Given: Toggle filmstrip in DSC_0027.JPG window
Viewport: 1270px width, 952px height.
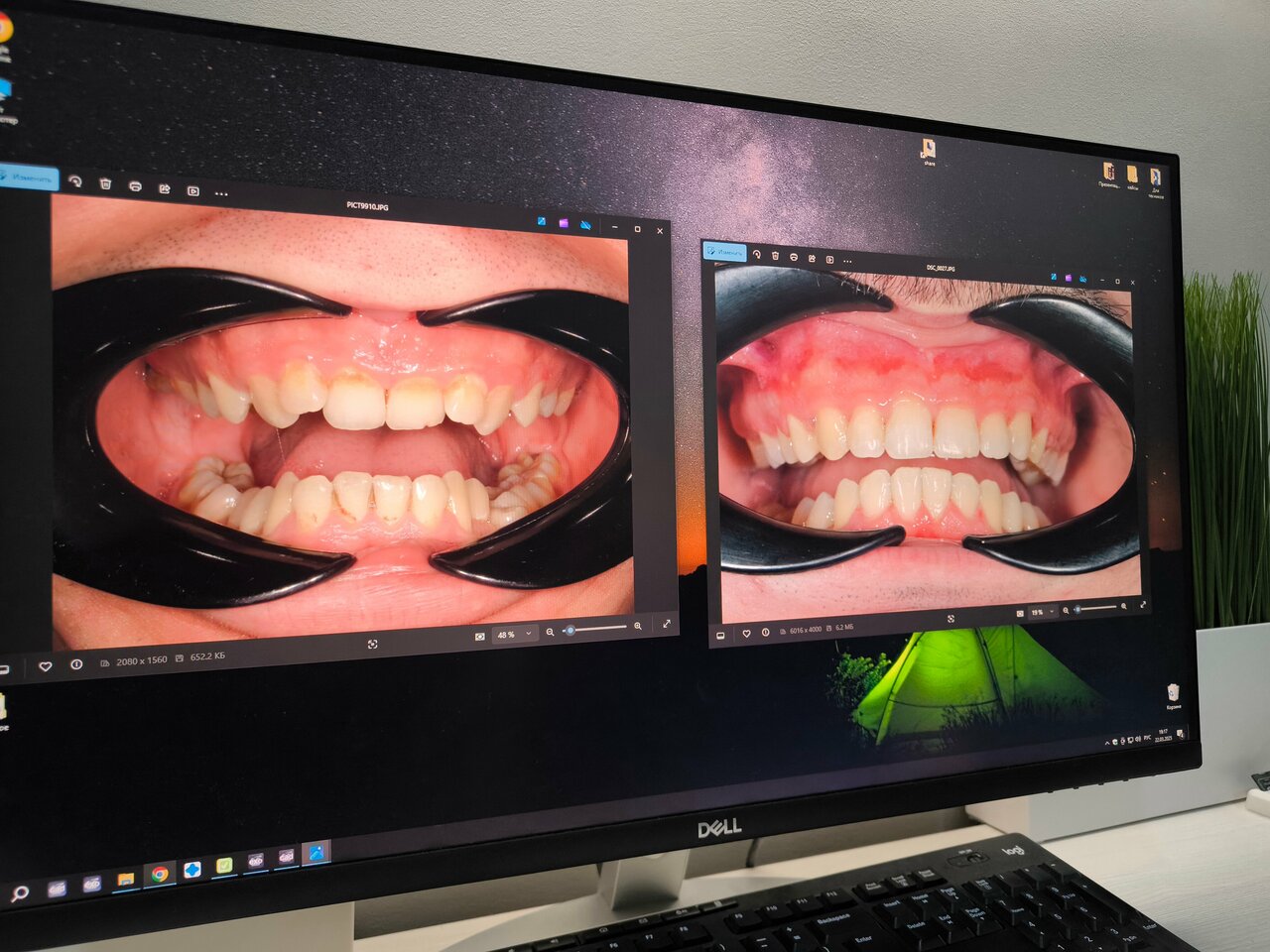Looking at the screenshot, I should (721, 635).
